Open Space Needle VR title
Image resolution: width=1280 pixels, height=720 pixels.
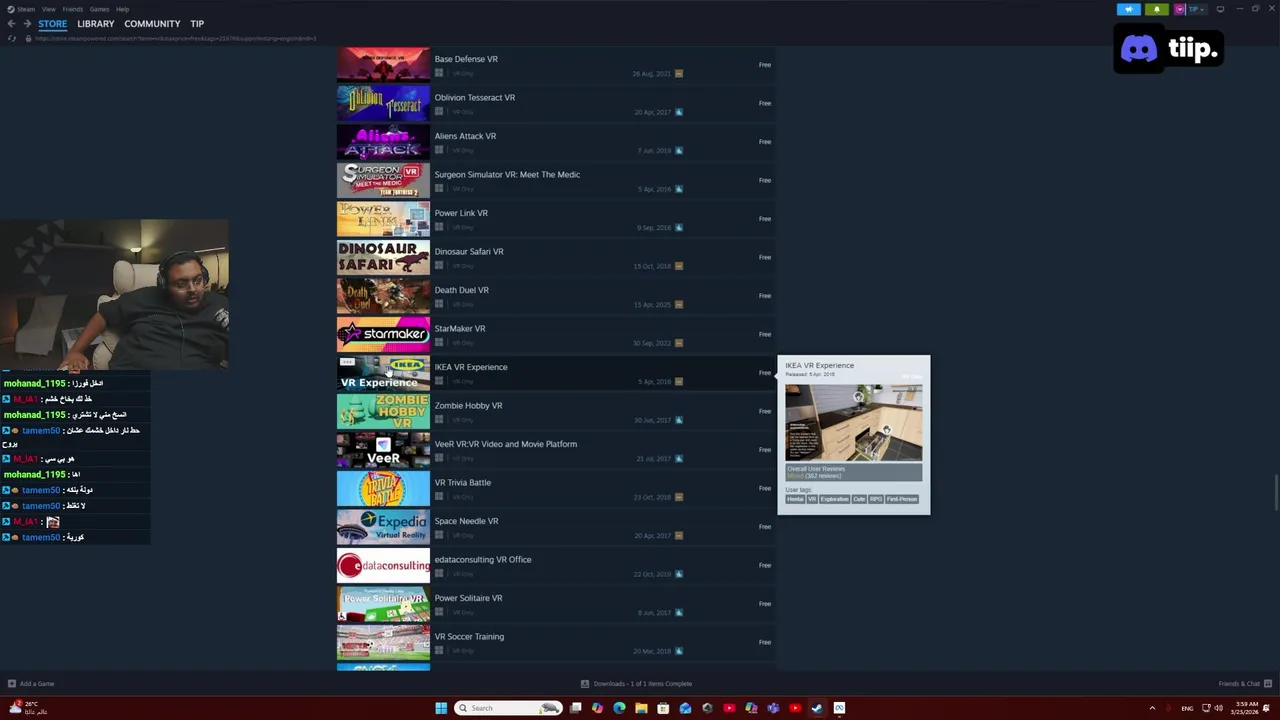click(x=466, y=521)
